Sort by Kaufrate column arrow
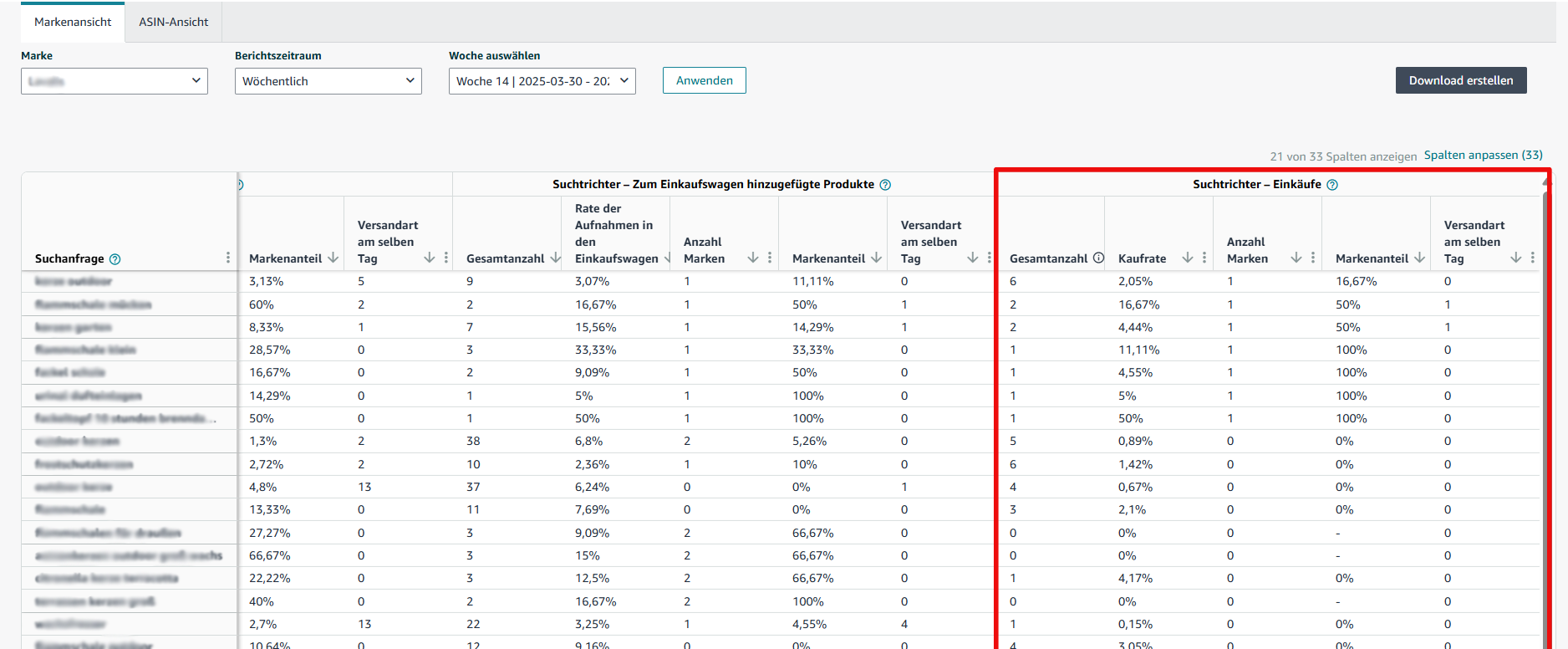The image size is (1568, 649). (1188, 258)
